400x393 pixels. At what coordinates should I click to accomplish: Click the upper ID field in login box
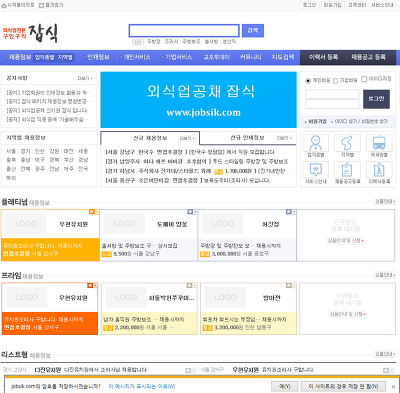332,94
